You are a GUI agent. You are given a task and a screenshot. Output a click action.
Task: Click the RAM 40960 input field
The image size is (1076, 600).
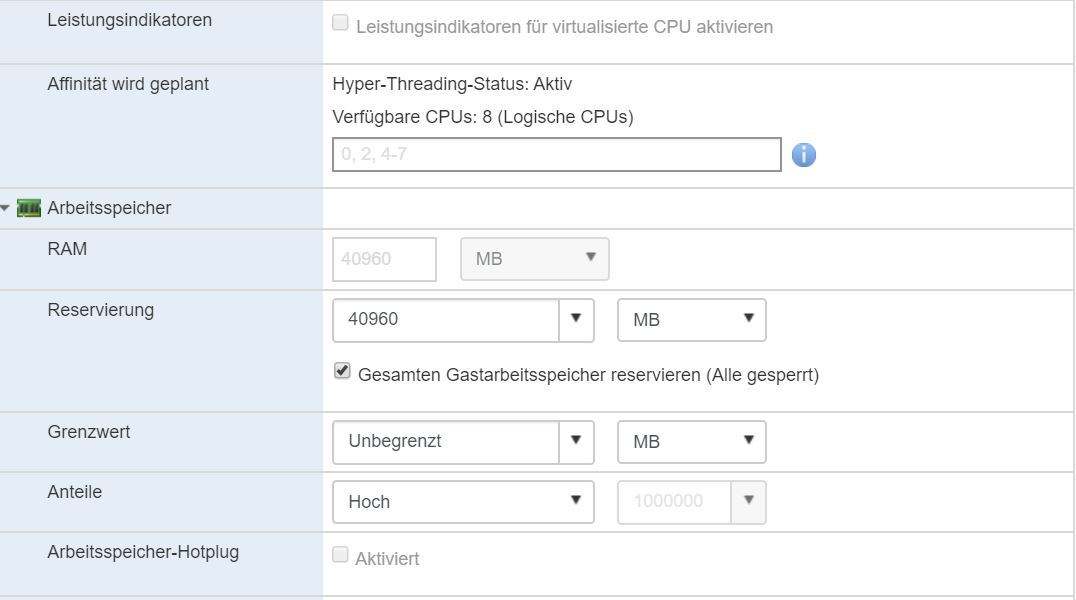pyautogui.click(x=384, y=259)
